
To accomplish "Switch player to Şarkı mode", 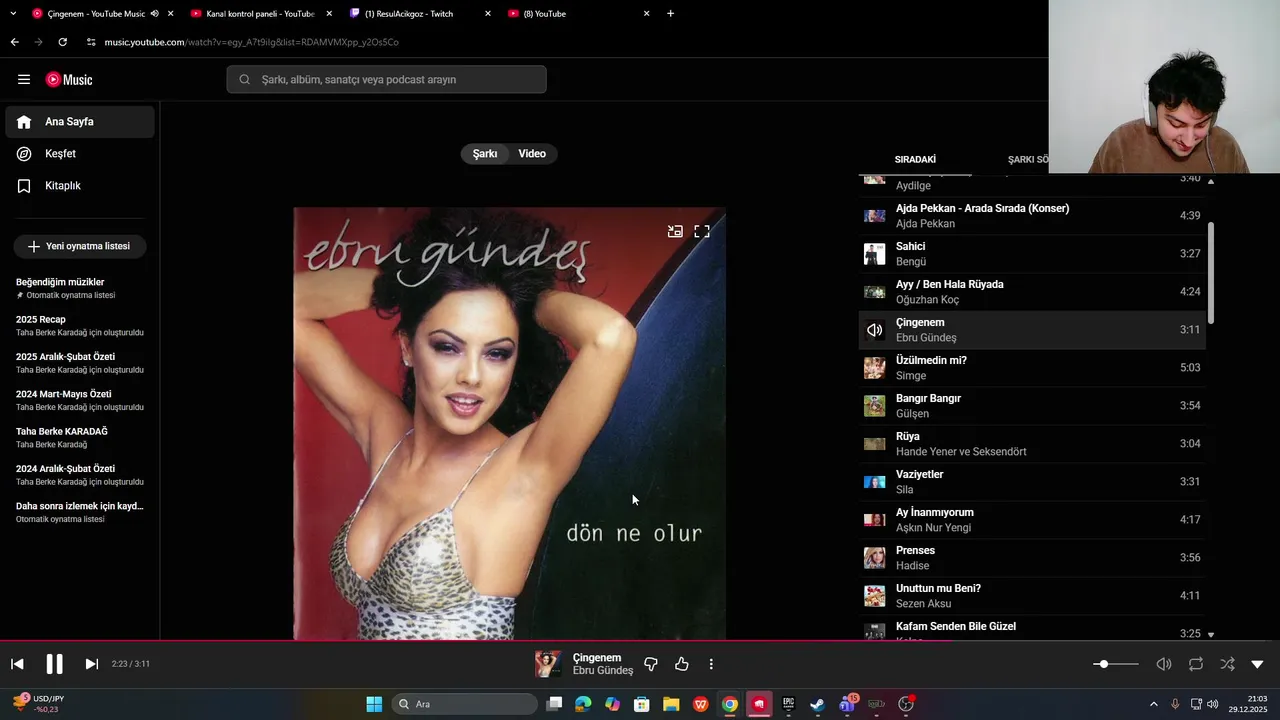I will click(x=485, y=154).
